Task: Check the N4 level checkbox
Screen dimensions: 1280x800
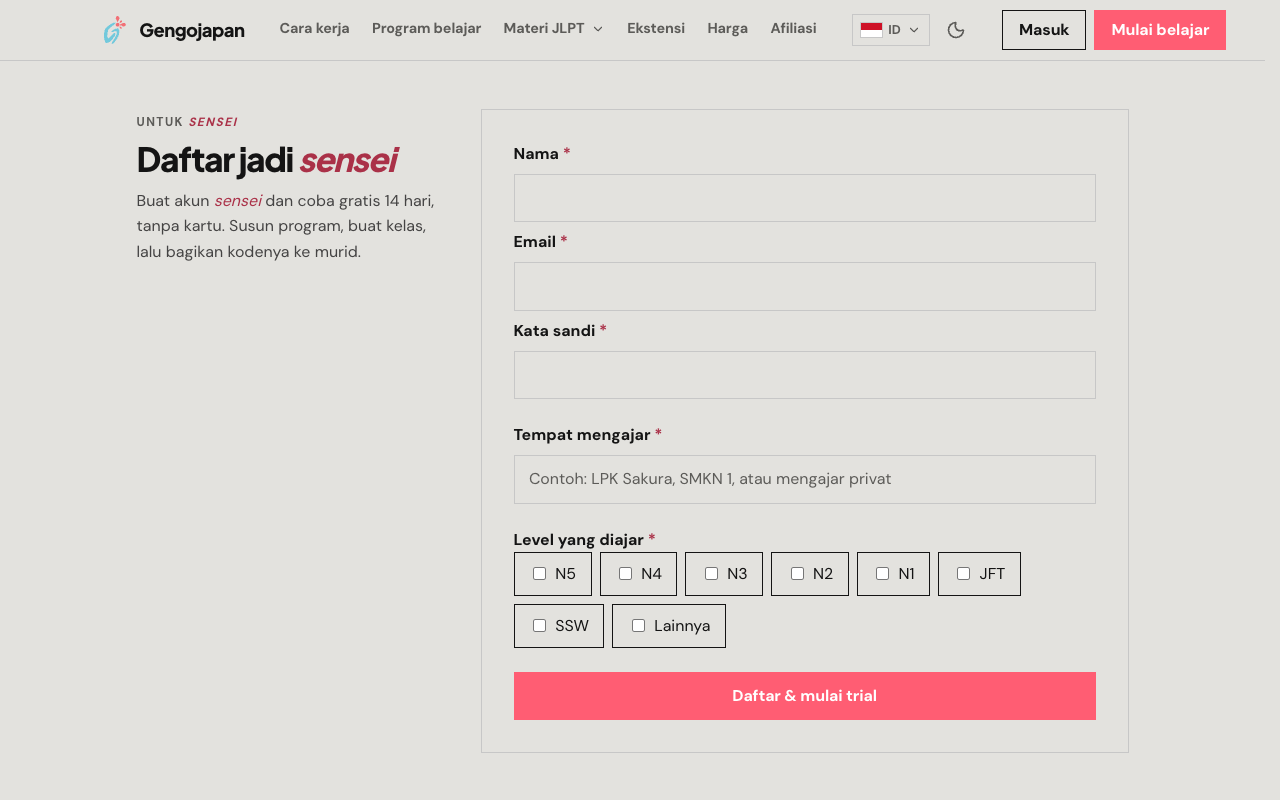Action: pyautogui.click(x=626, y=574)
